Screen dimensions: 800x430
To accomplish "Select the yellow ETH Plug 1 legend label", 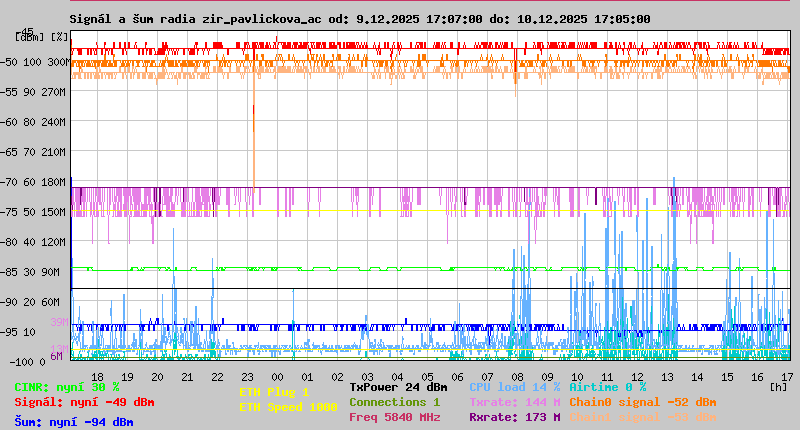I will tap(274, 393).
